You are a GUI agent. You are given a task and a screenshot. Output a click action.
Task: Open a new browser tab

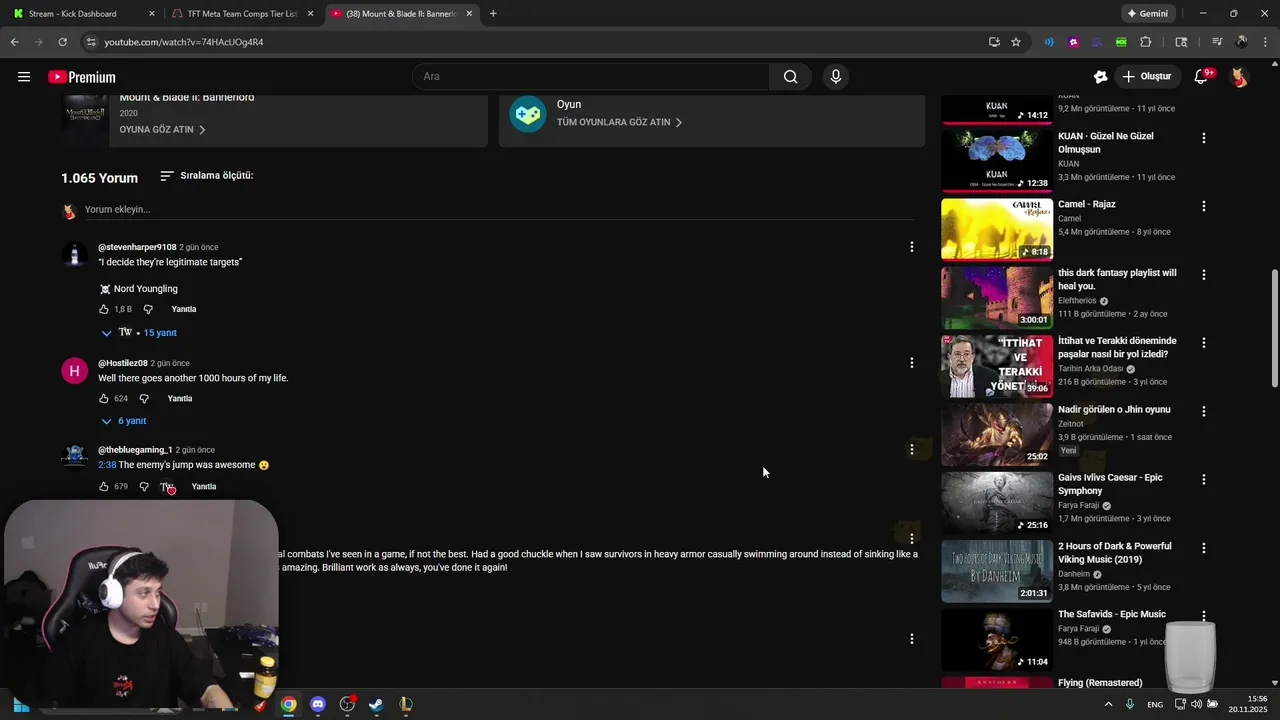click(493, 14)
